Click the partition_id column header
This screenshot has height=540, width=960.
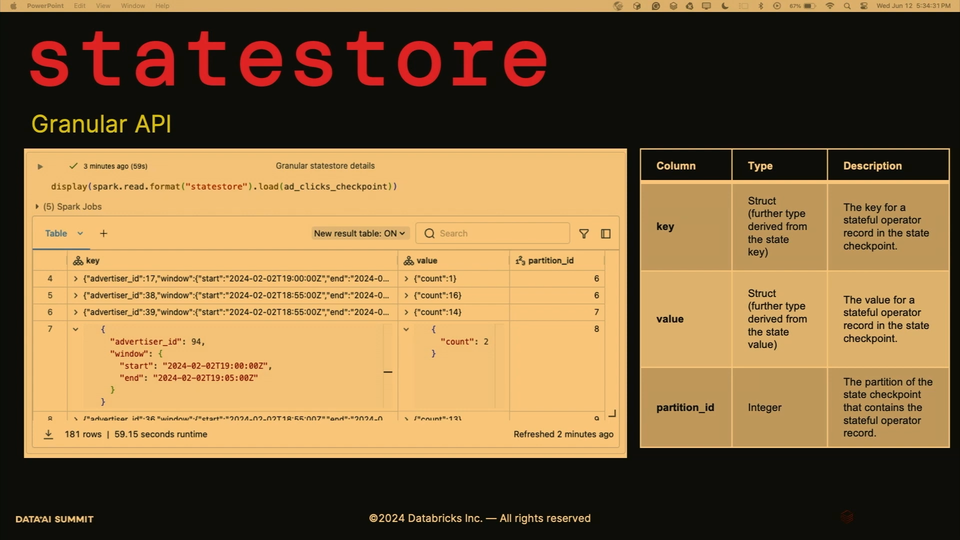pos(557,260)
